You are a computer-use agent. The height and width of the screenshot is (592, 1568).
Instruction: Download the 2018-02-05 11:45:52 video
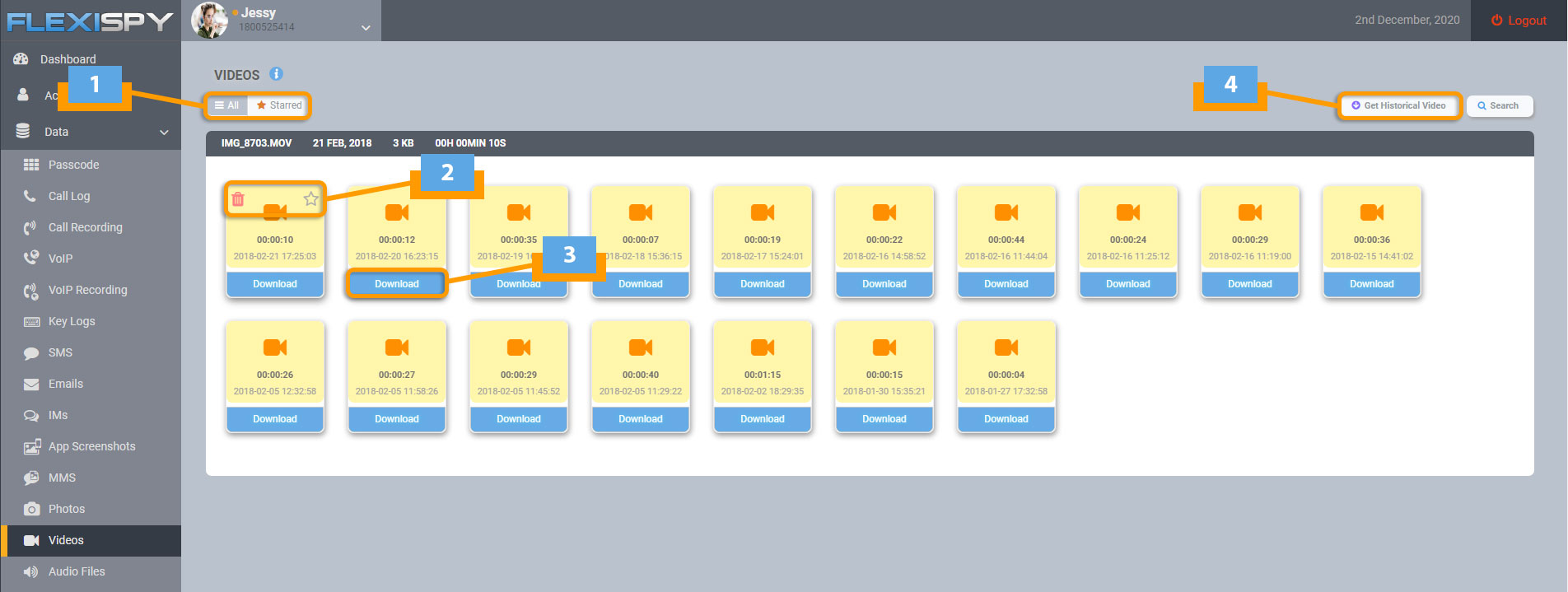pos(519,419)
